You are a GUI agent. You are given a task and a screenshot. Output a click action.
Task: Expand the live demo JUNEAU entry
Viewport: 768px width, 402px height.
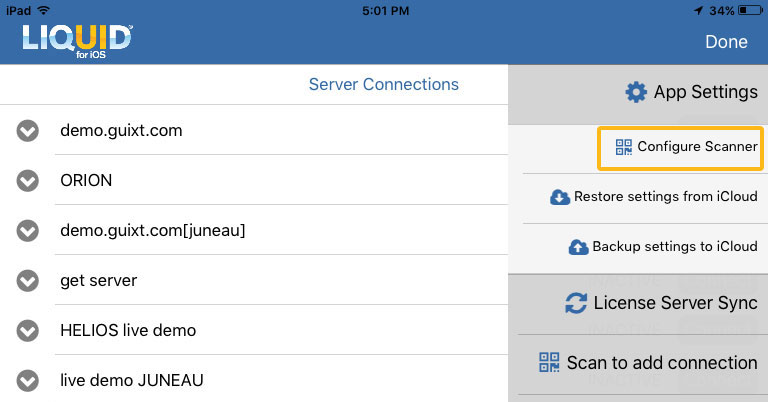tap(28, 381)
